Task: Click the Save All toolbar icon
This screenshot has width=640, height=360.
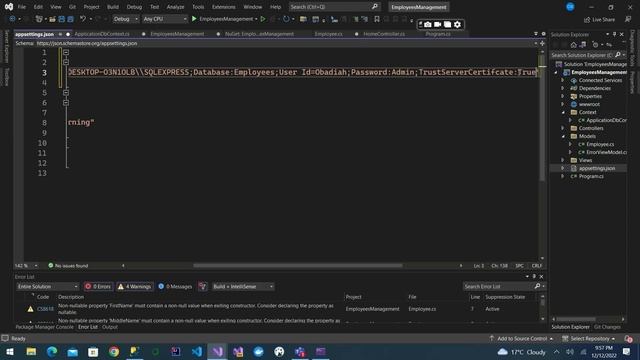Action: point(70,19)
